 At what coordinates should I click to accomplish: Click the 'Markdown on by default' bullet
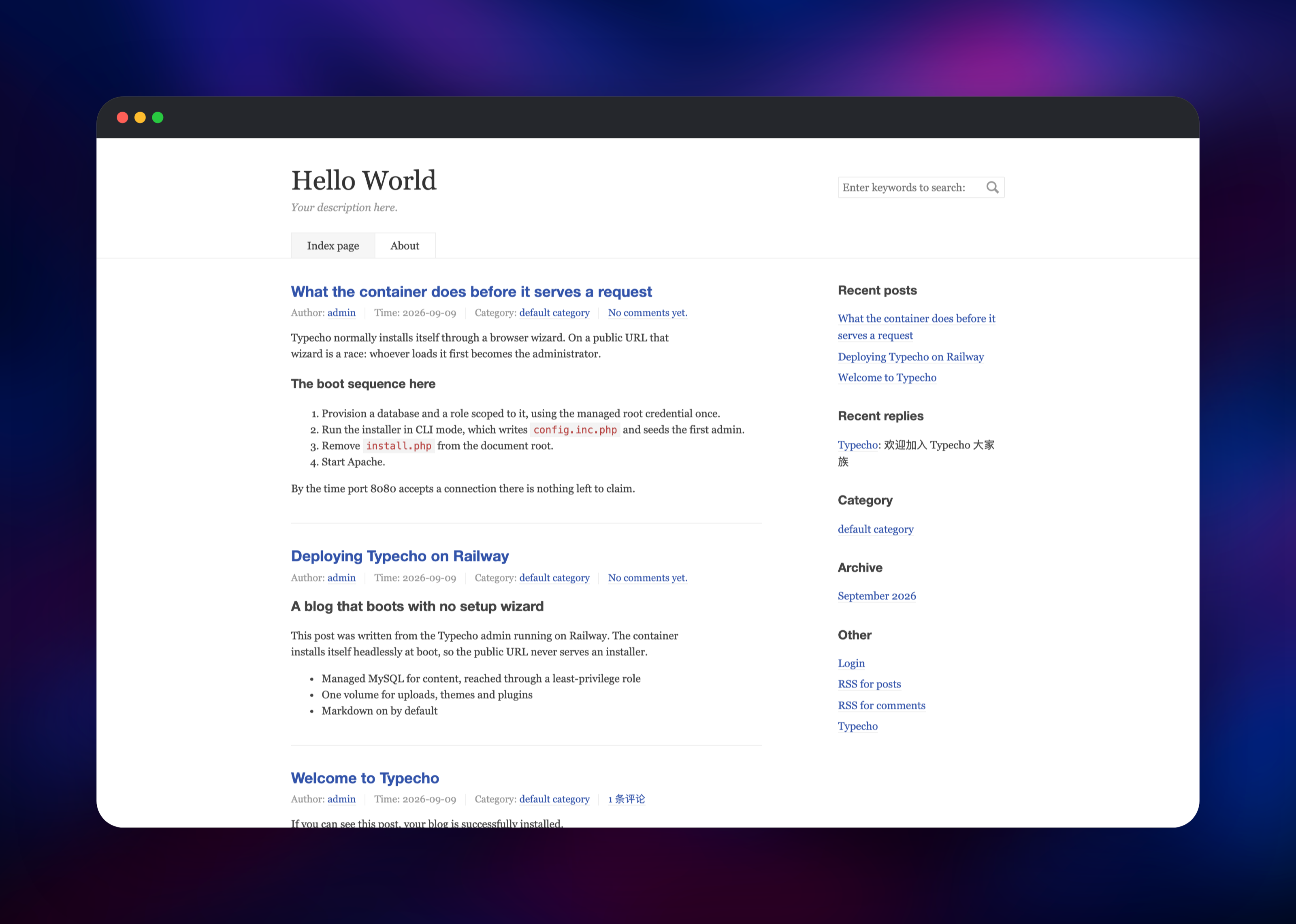point(379,711)
